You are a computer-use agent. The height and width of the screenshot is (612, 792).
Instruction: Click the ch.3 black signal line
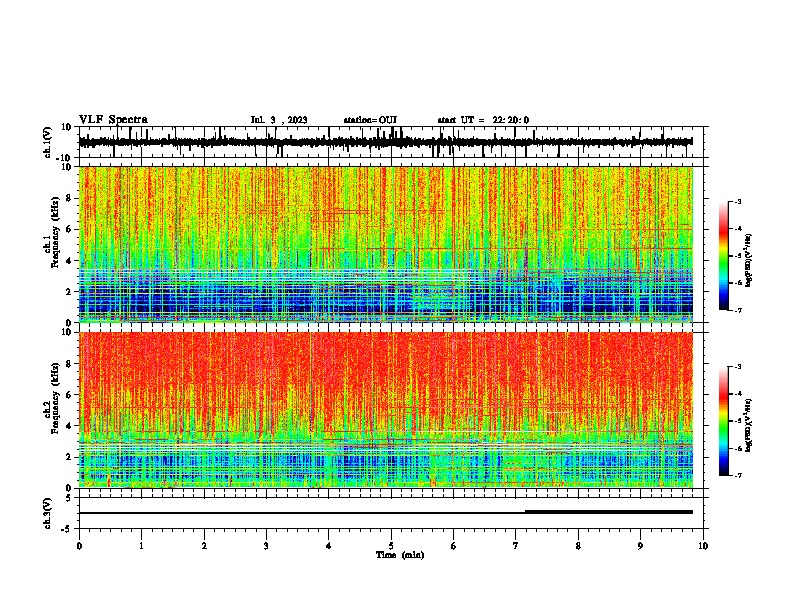tap(385, 512)
